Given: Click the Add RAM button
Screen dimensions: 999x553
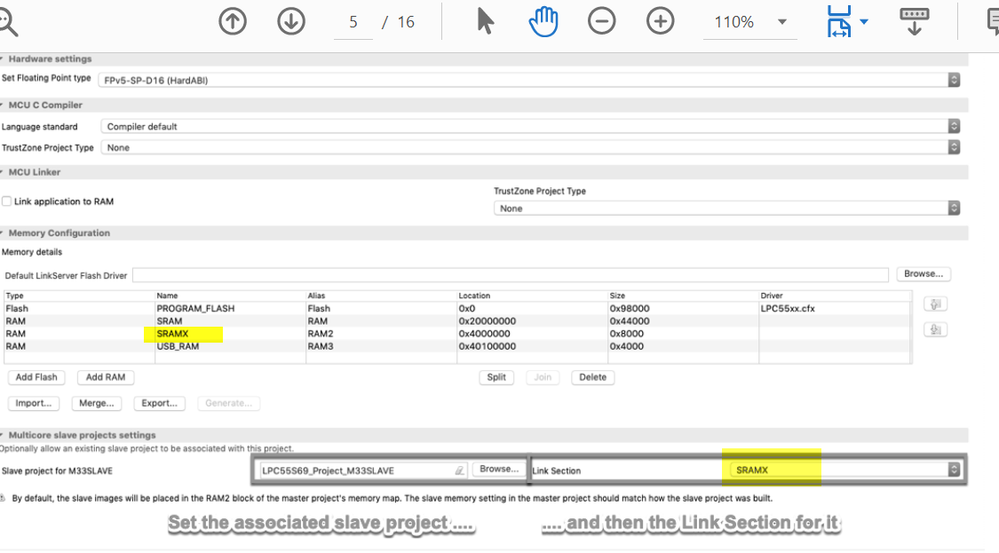Looking at the screenshot, I should pos(106,377).
